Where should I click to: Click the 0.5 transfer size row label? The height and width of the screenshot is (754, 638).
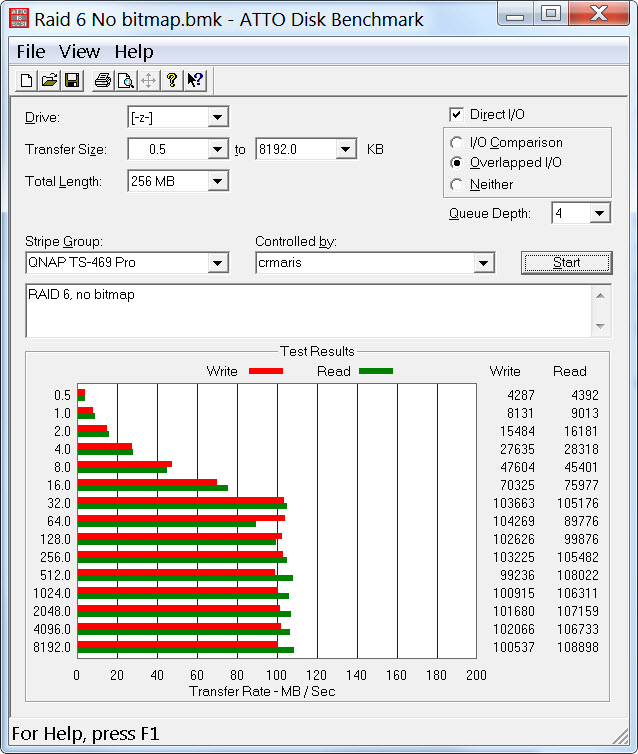pyautogui.click(x=62, y=395)
